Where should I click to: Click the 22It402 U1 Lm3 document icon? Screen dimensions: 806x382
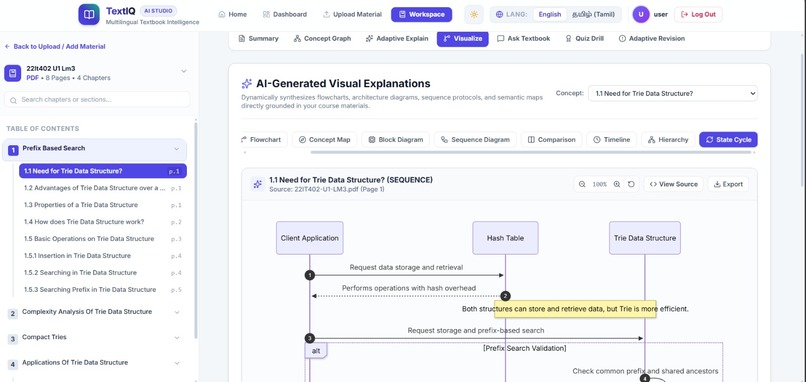click(12, 73)
